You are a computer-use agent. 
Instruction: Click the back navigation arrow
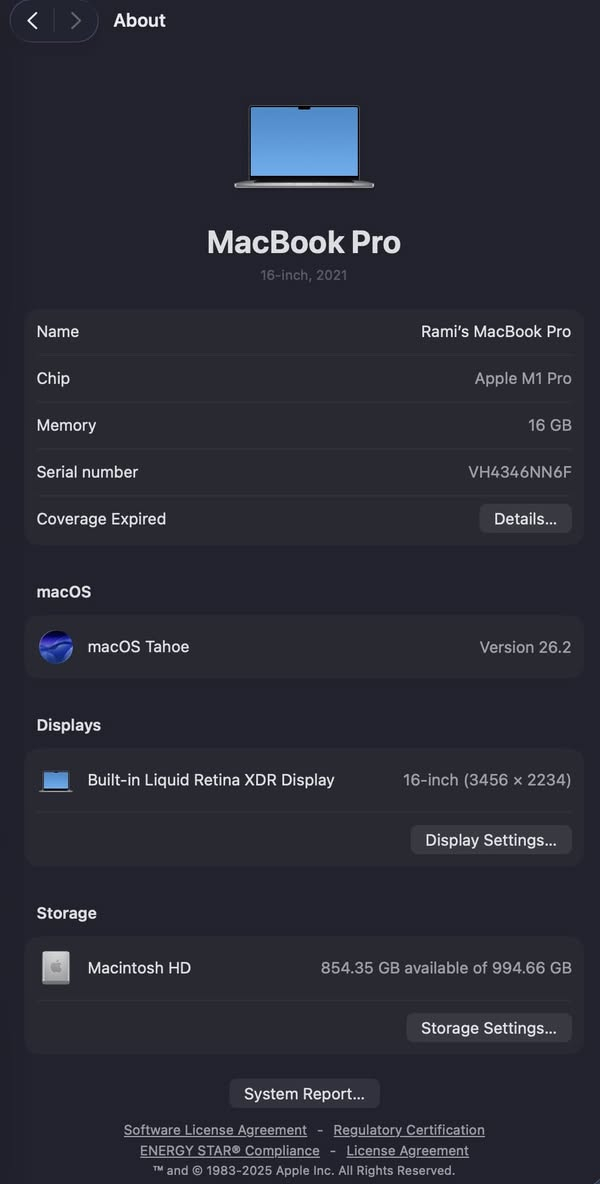[x=33, y=21]
